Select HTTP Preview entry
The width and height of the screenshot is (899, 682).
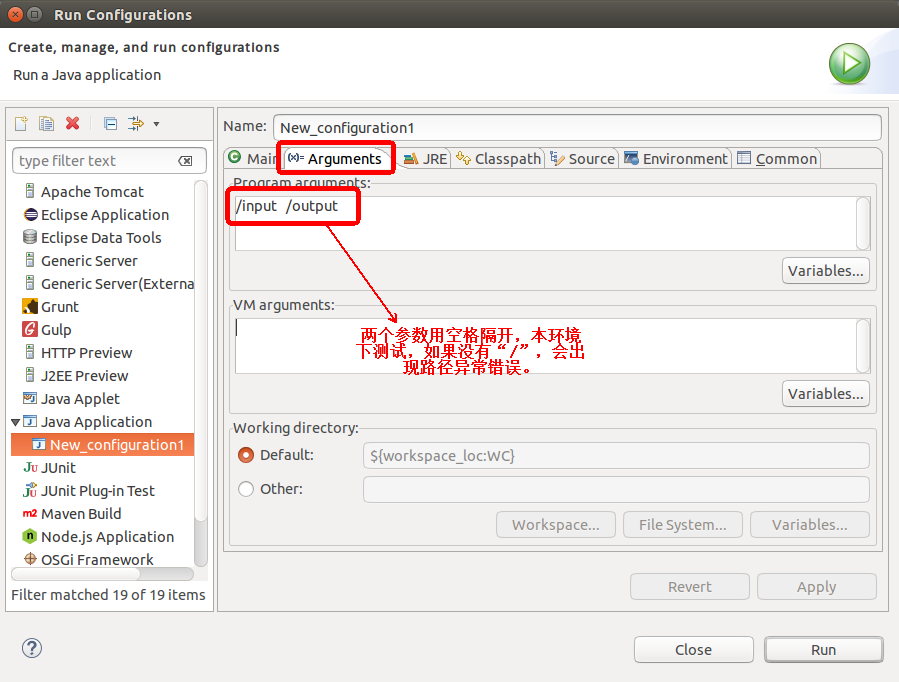86,352
